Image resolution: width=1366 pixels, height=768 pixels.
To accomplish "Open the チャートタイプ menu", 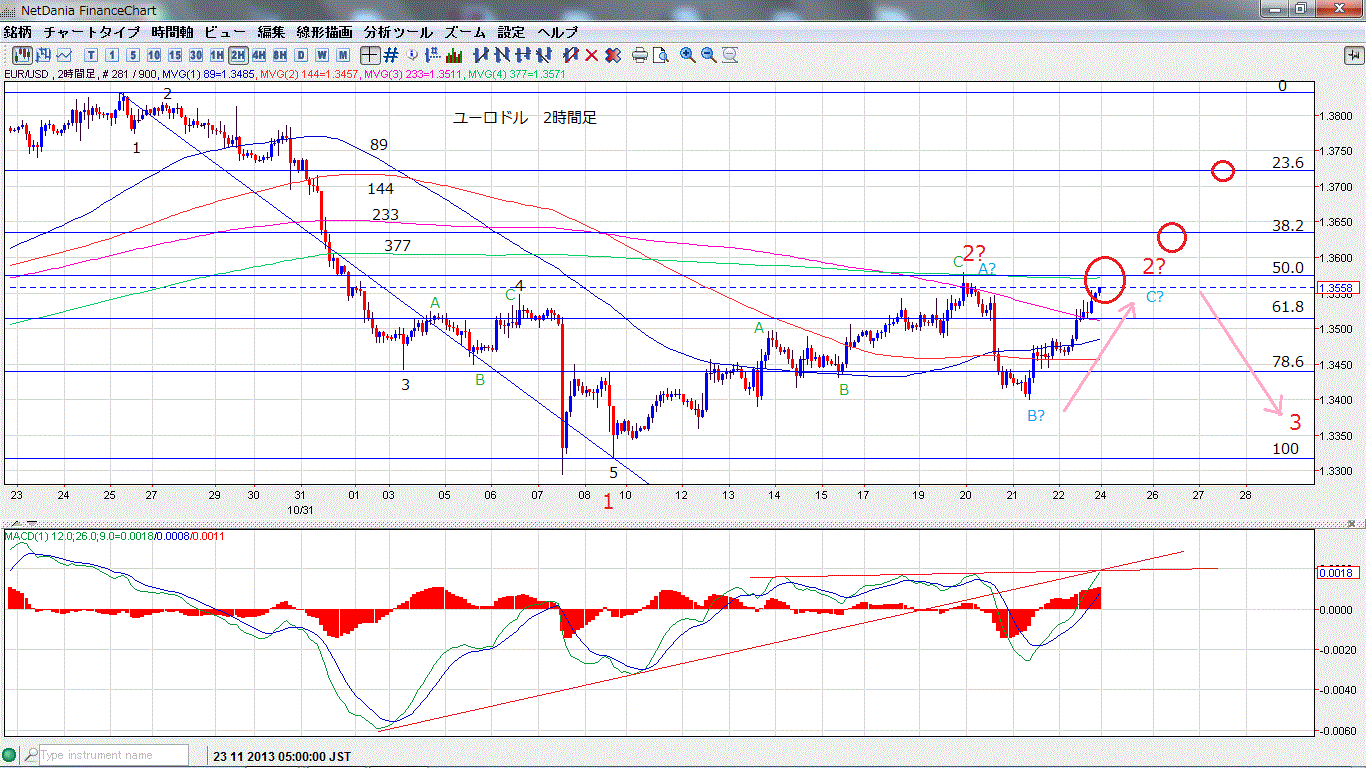I will click(92, 32).
